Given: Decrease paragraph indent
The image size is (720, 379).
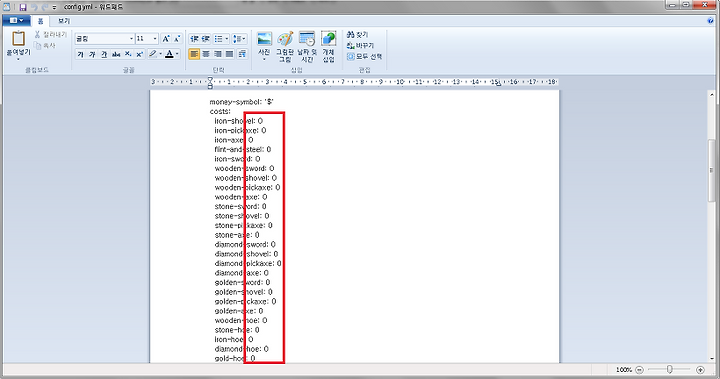Looking at the screenshot, I should pos(194,39).
